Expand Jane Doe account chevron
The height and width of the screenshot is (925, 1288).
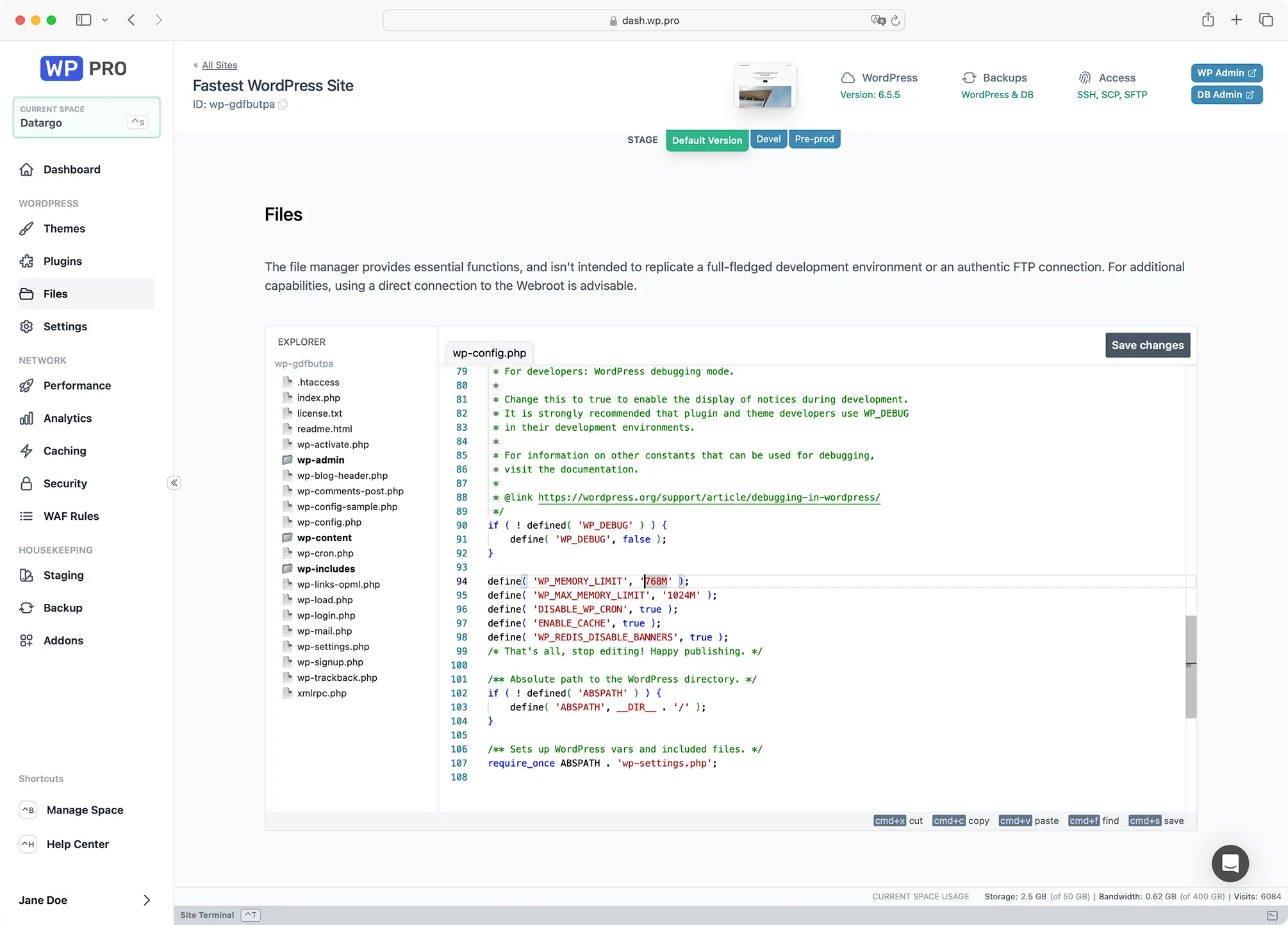[x=147, y=900]
